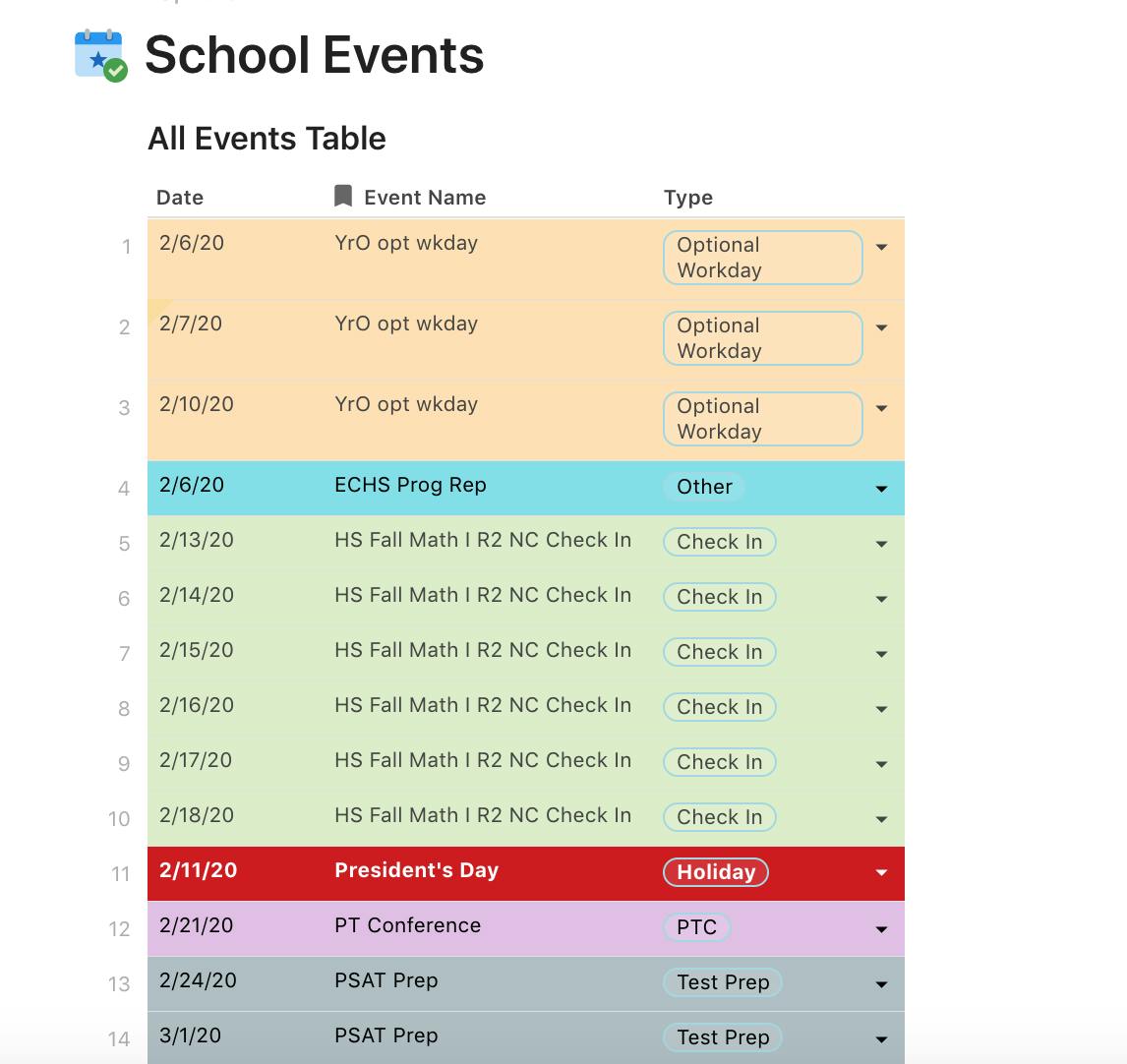The image size is (1127, 1064).
Task: Select the Check In tag for 2/17/20
Action: tap(720, 762)
